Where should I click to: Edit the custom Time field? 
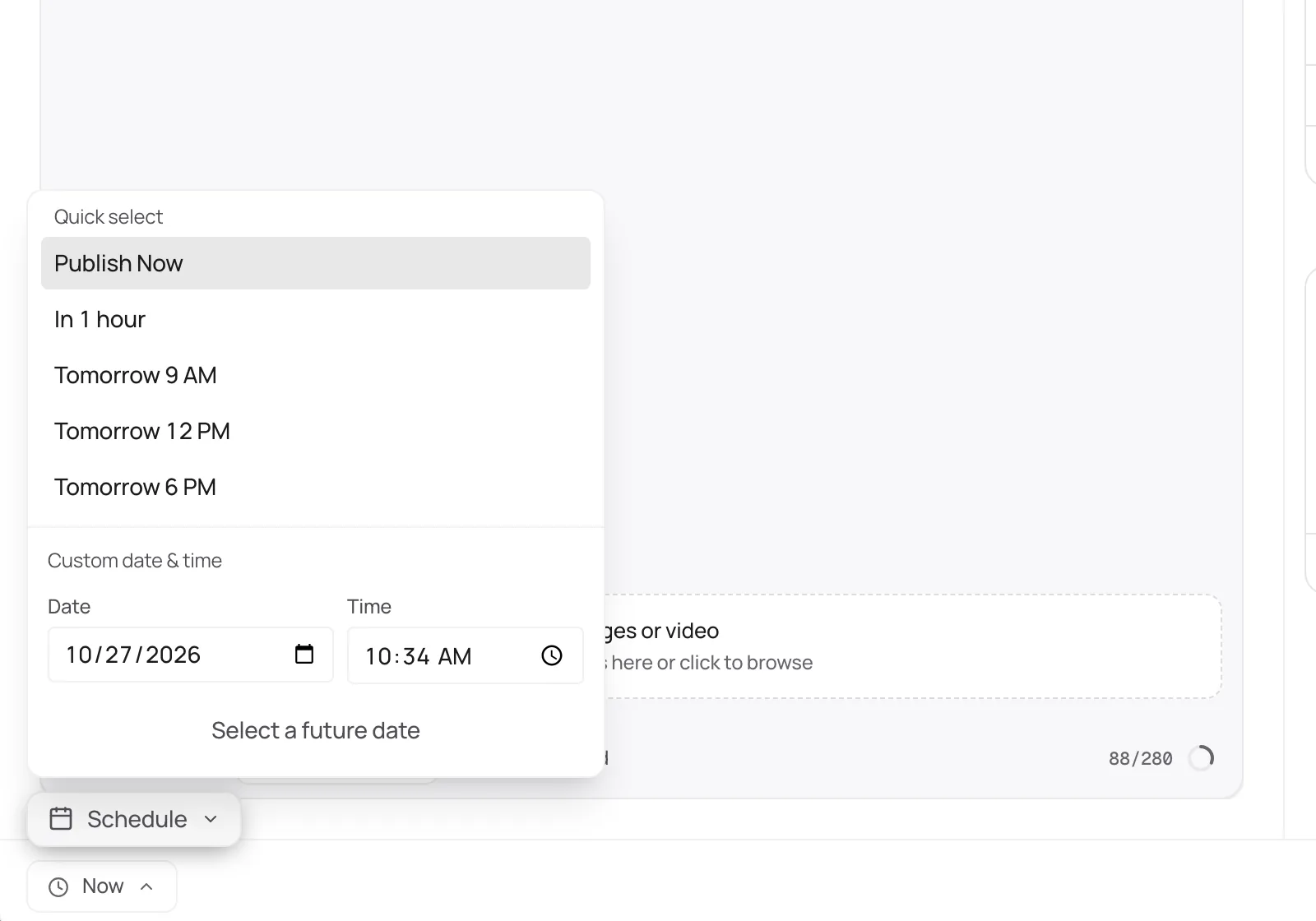coord(466,655)
